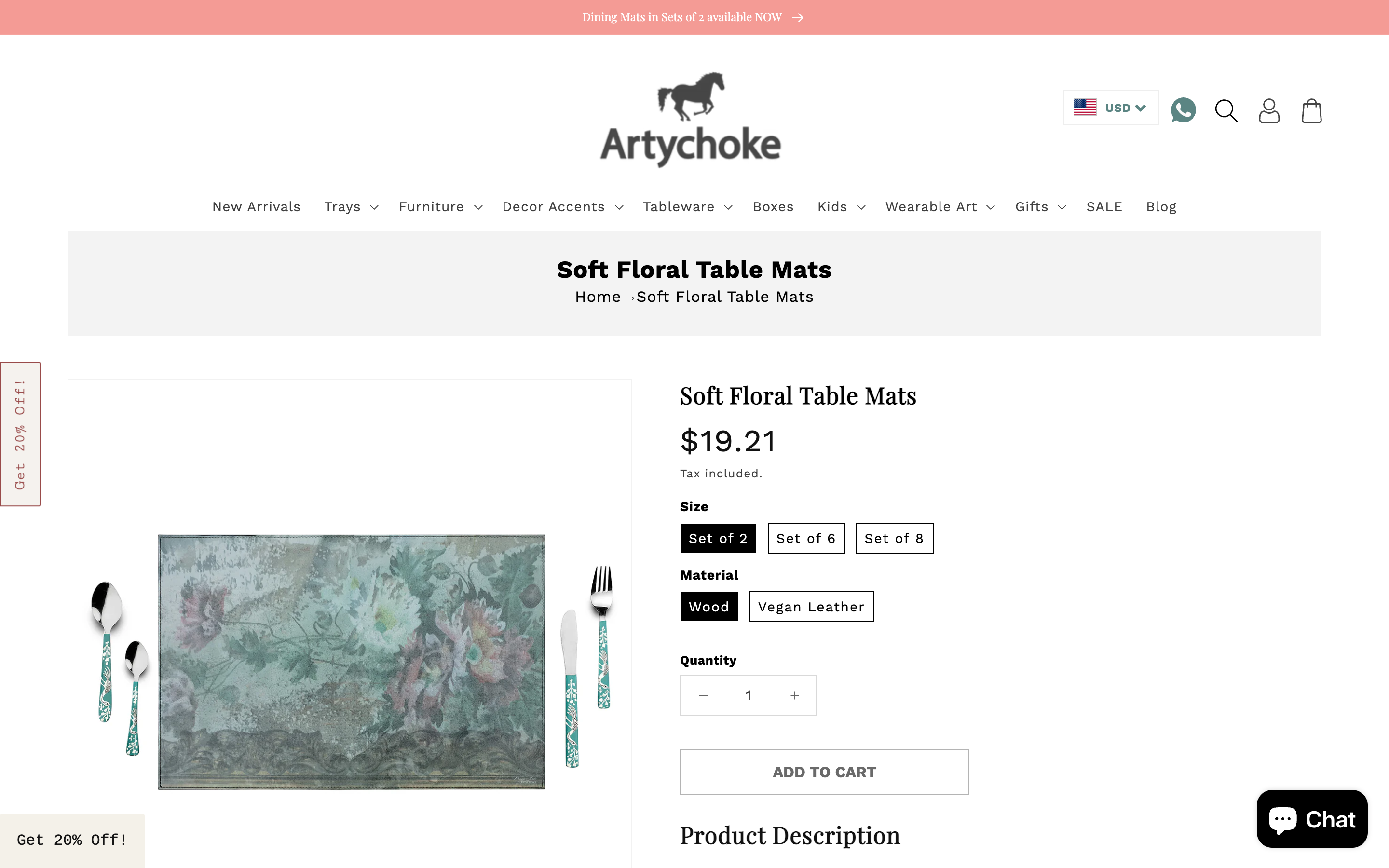Viewport: 1389px width, 868px height.
Task: Open the Blog navigation menu
Action: click(1160, 207)
